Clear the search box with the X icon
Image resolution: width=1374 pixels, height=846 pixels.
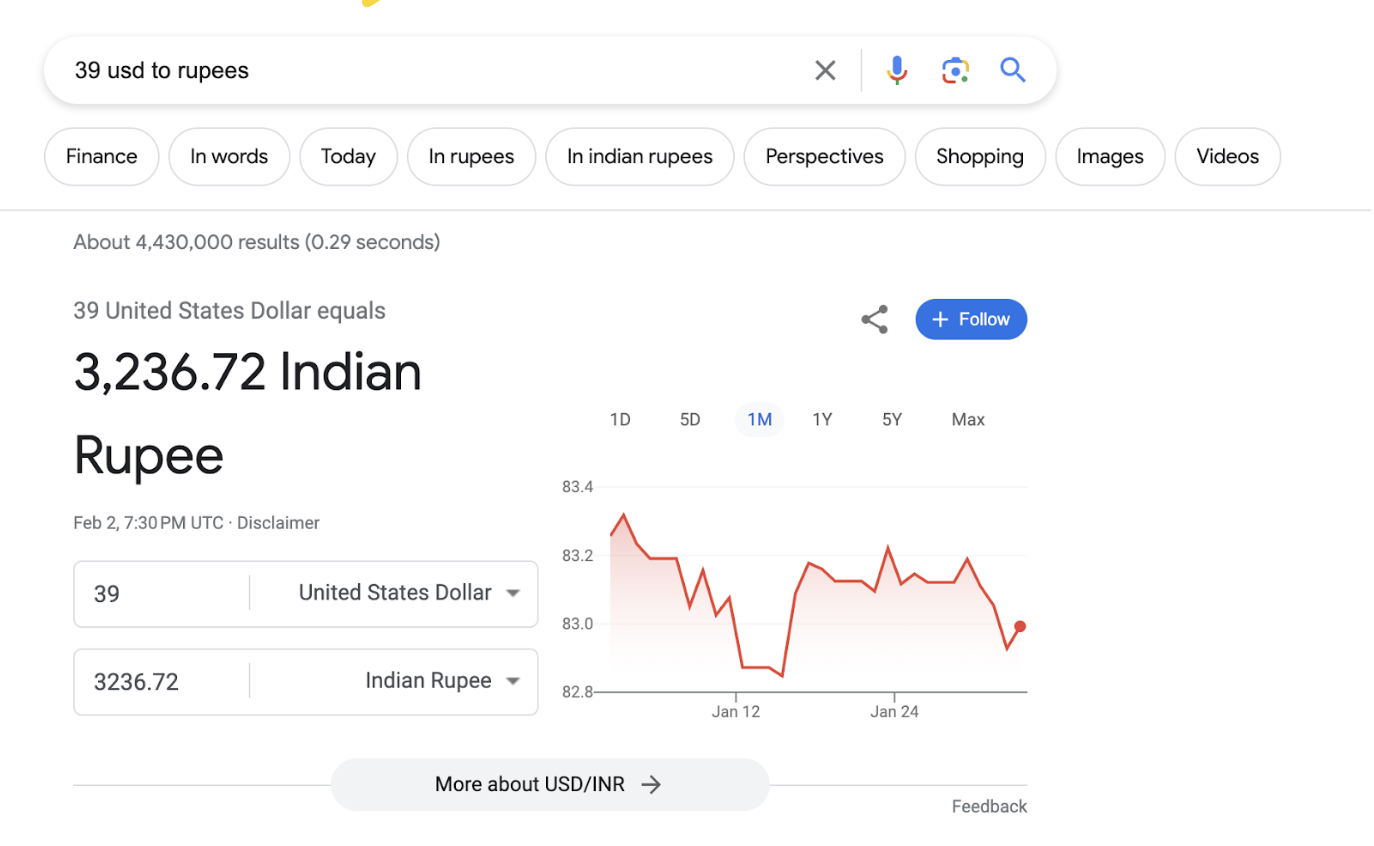coord(825,70)
